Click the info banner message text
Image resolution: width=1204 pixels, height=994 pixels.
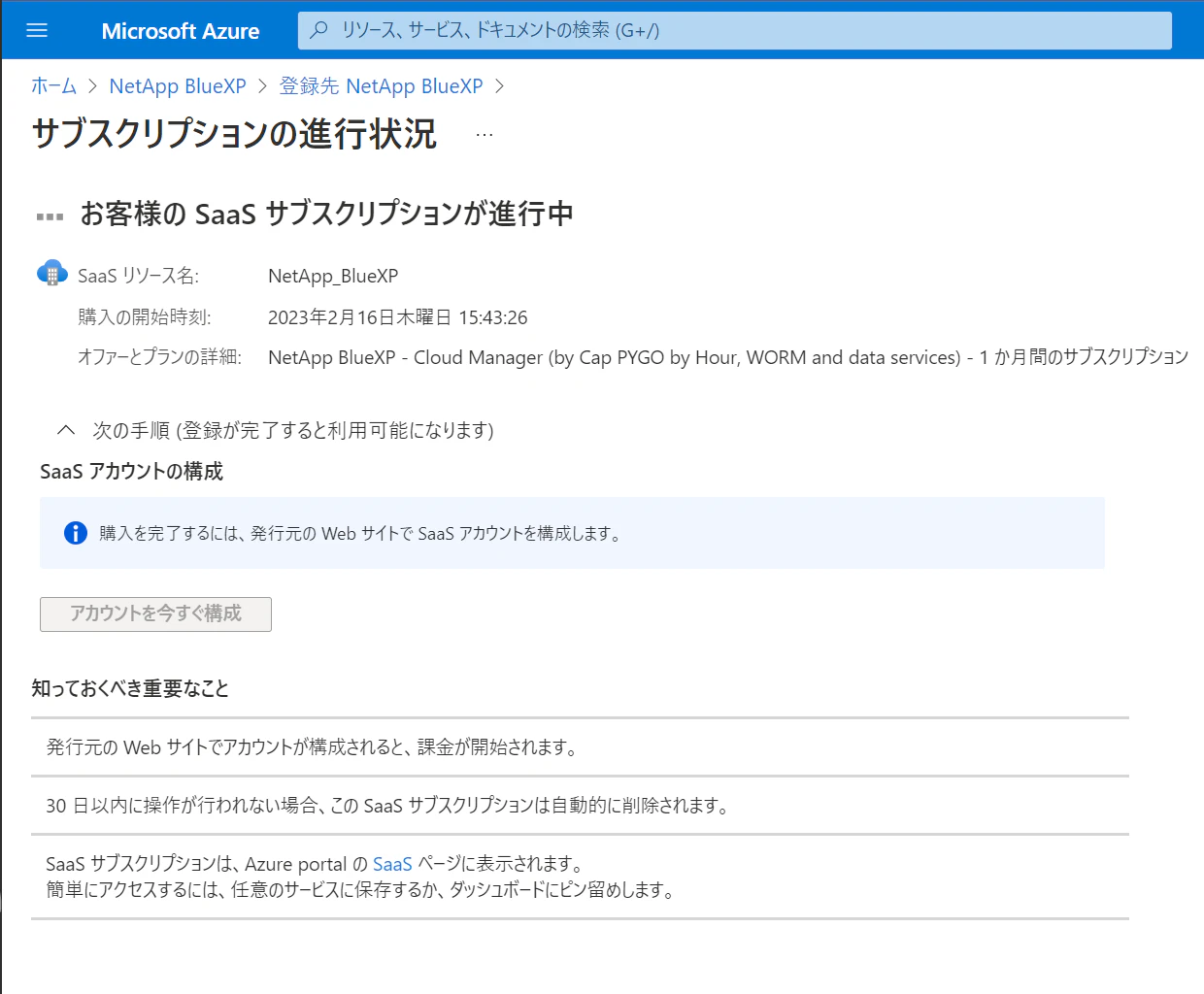point(361,533)
